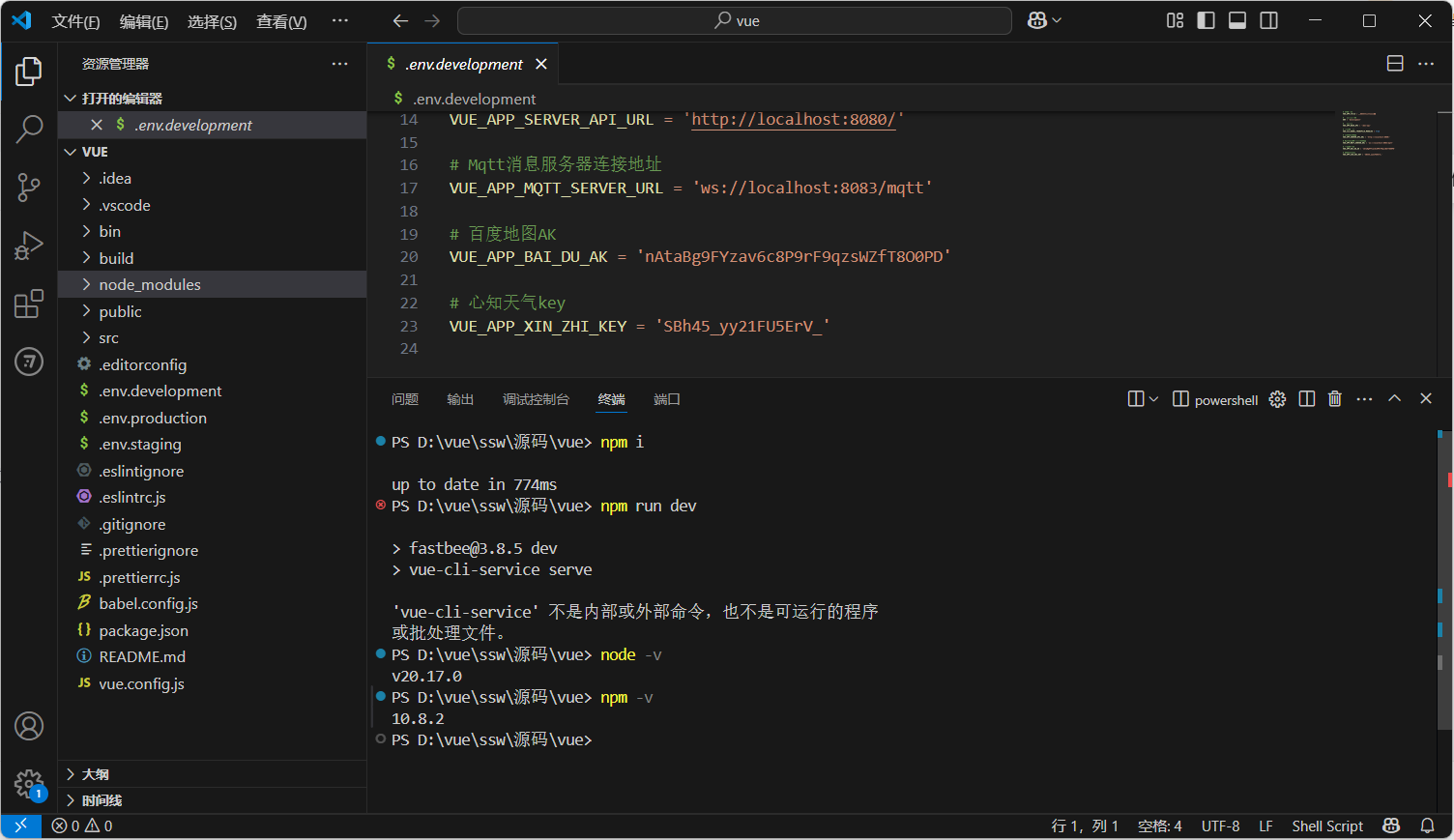The width and height of the screenshot is (1454, 840).
Task: Open the Edit menu
Action: [x=144, y=21]
